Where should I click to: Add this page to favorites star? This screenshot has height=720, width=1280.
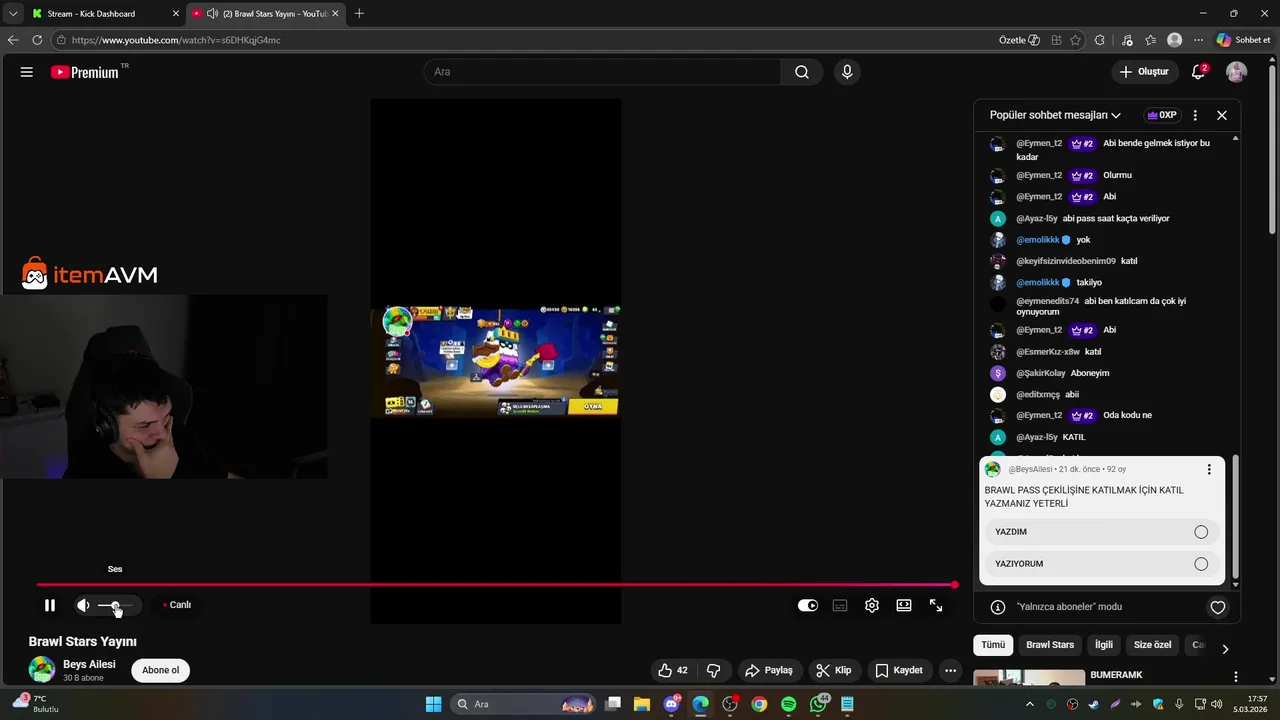click(1075, 40)
